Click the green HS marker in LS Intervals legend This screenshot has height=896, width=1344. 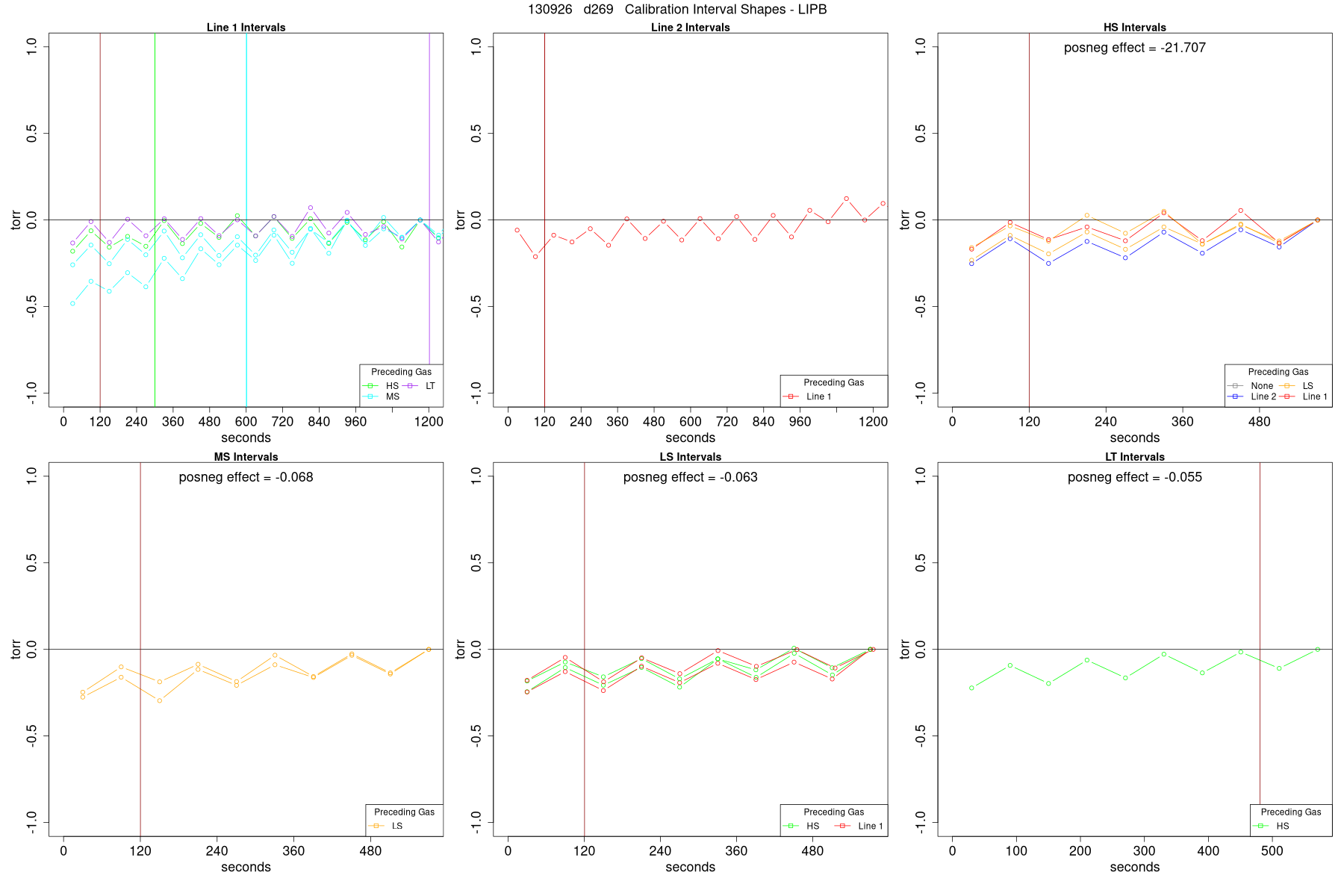tap(792, 826)
